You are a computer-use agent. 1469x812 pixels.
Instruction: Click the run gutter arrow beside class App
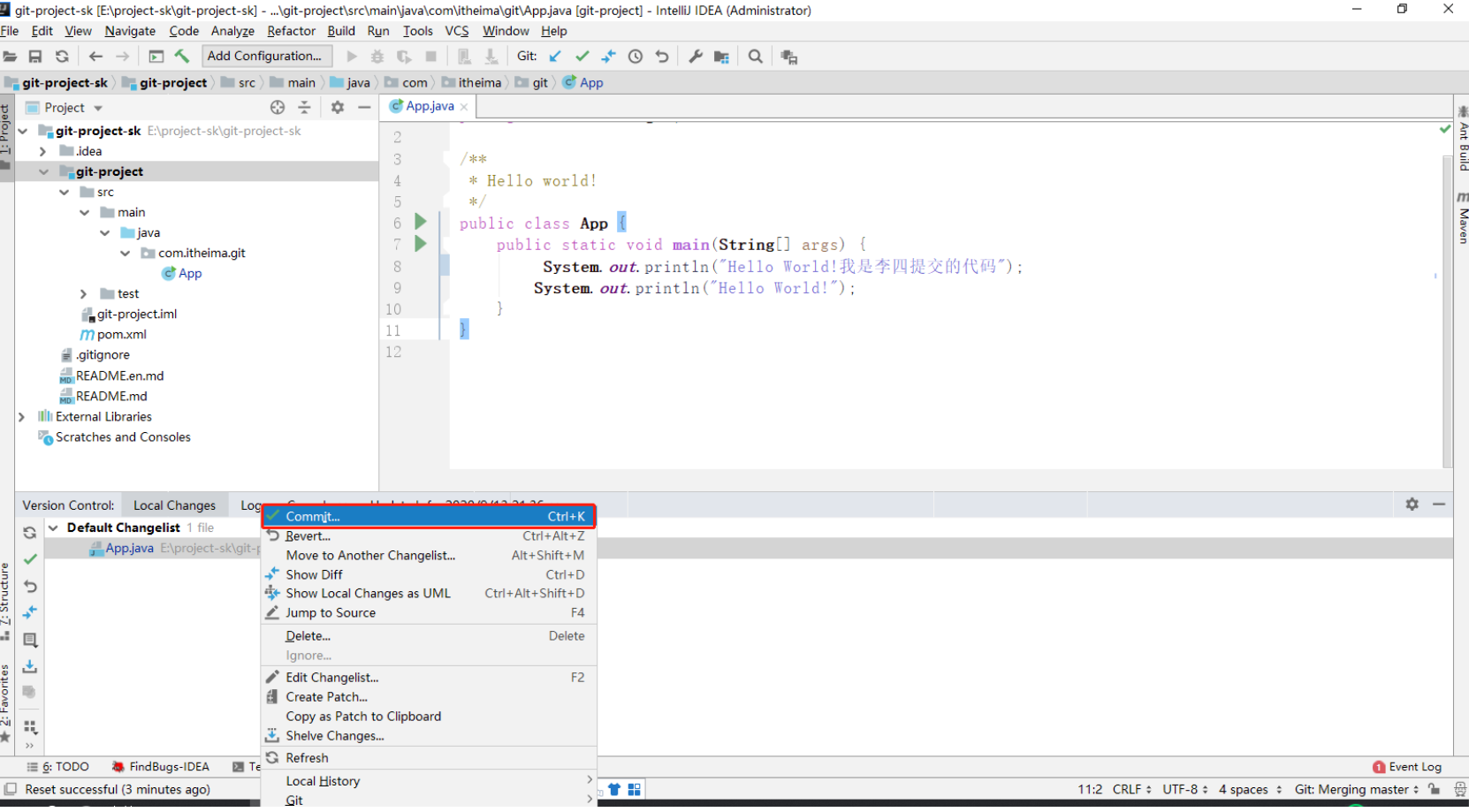421,222
